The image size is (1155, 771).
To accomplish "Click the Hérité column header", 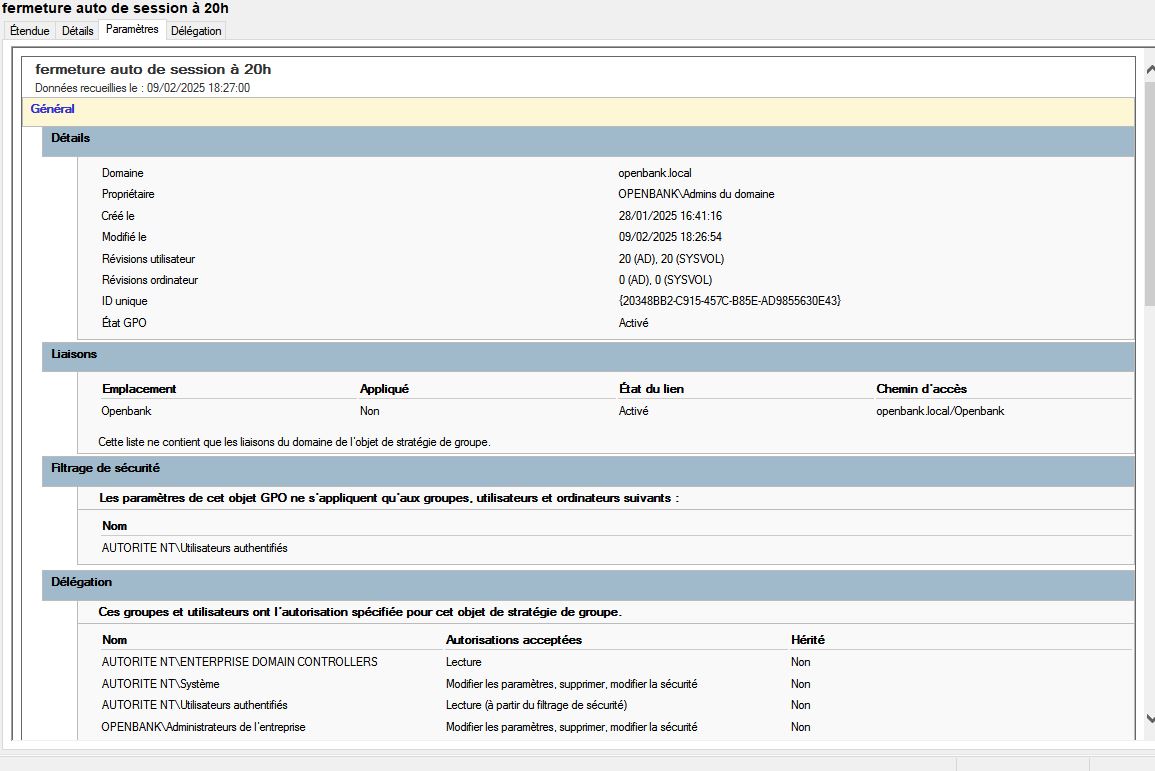I will [807, 640].
